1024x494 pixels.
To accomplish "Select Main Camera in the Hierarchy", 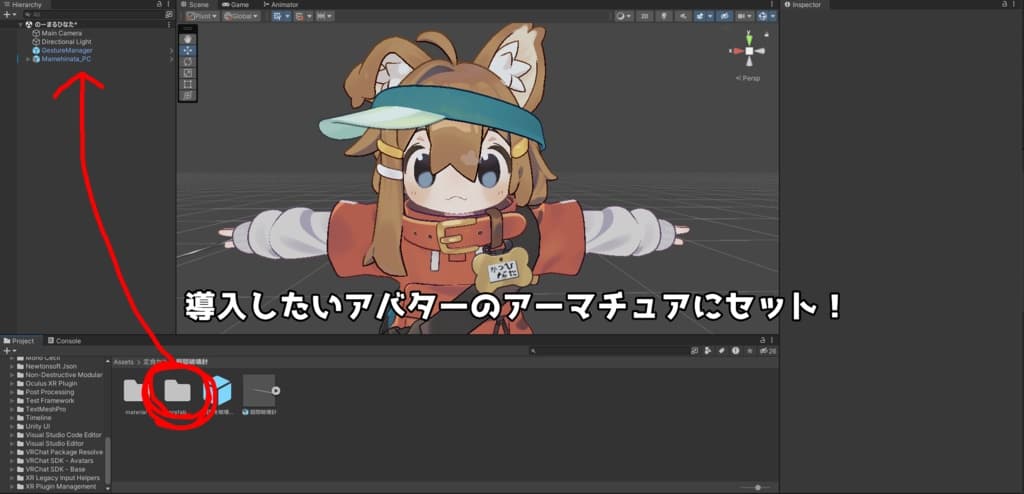I will point(62,33).
